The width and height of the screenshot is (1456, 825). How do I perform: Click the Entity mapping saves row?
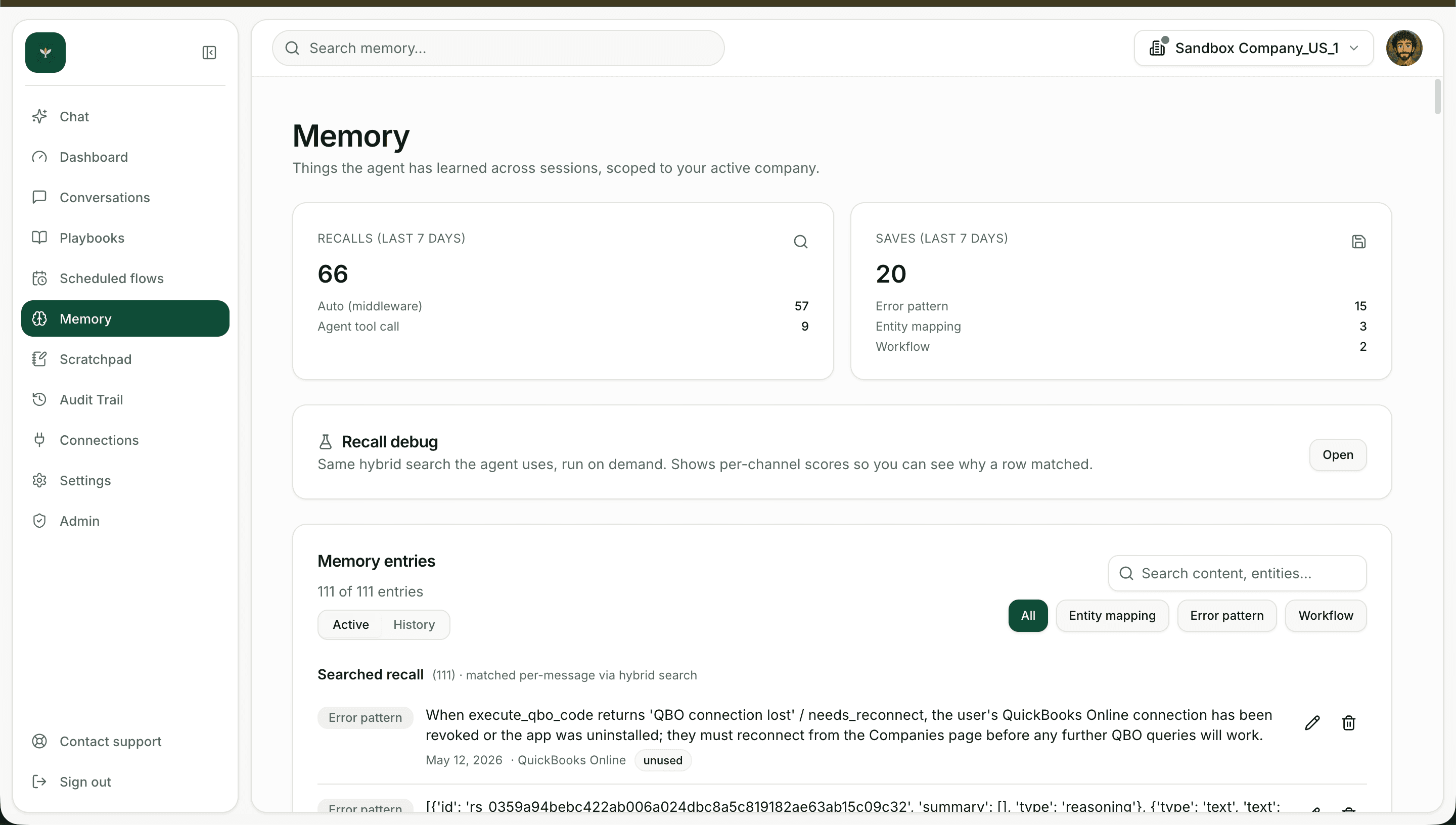[x=1121, y=327]
